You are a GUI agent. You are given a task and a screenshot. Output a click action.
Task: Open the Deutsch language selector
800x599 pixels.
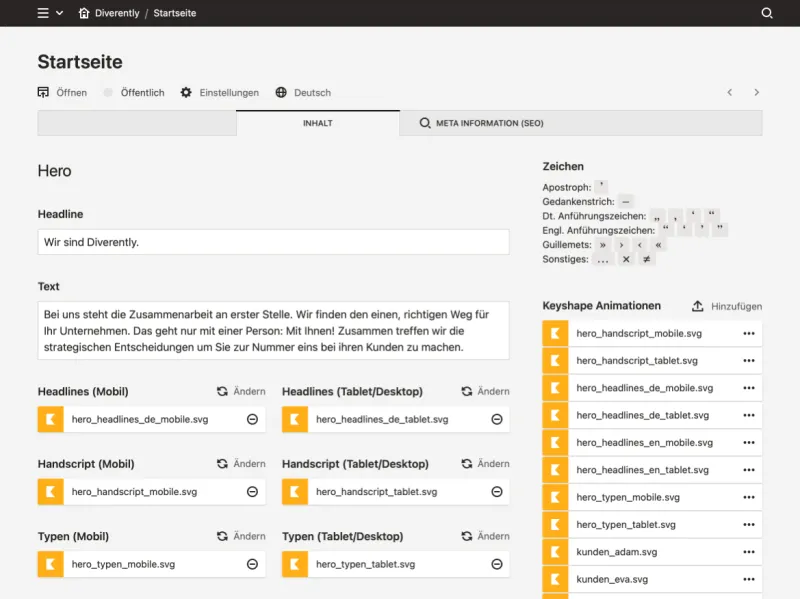click(x=303, y=92)
